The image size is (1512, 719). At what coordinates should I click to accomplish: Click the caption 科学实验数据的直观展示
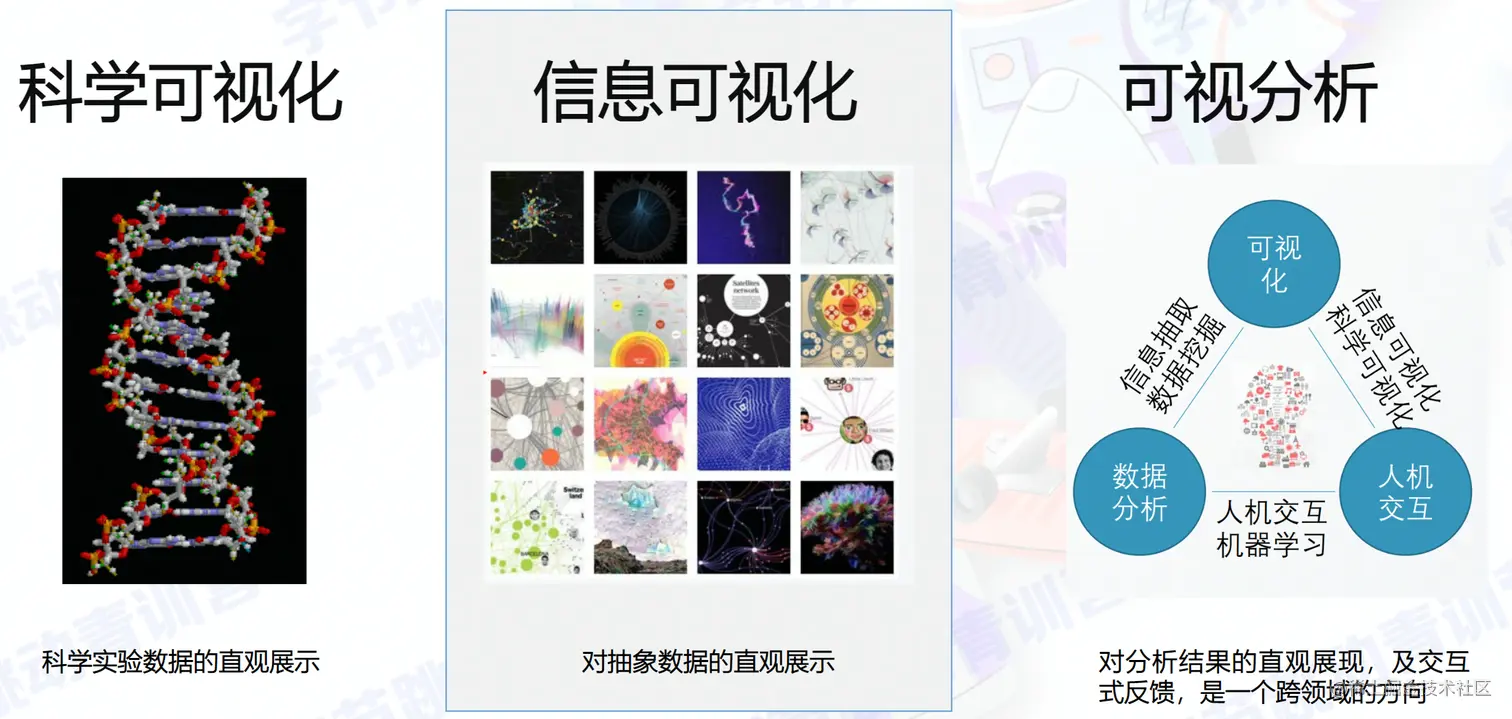[181, 662]
